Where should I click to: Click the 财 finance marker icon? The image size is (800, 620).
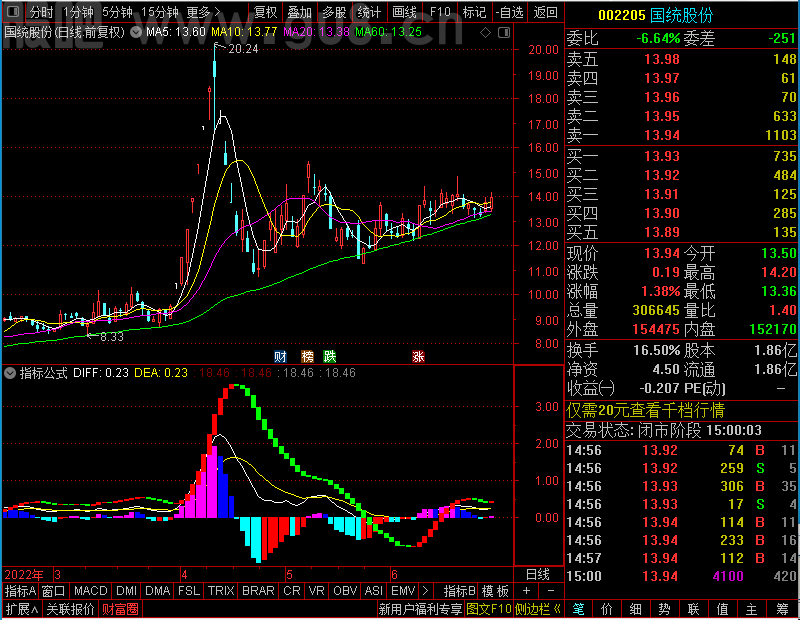click(280, 356)
